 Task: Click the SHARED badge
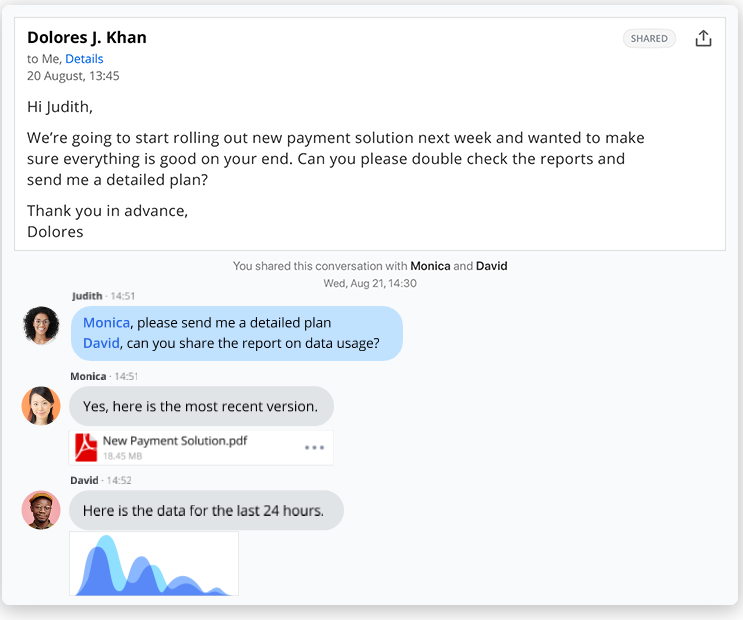[x=649, y=39]
